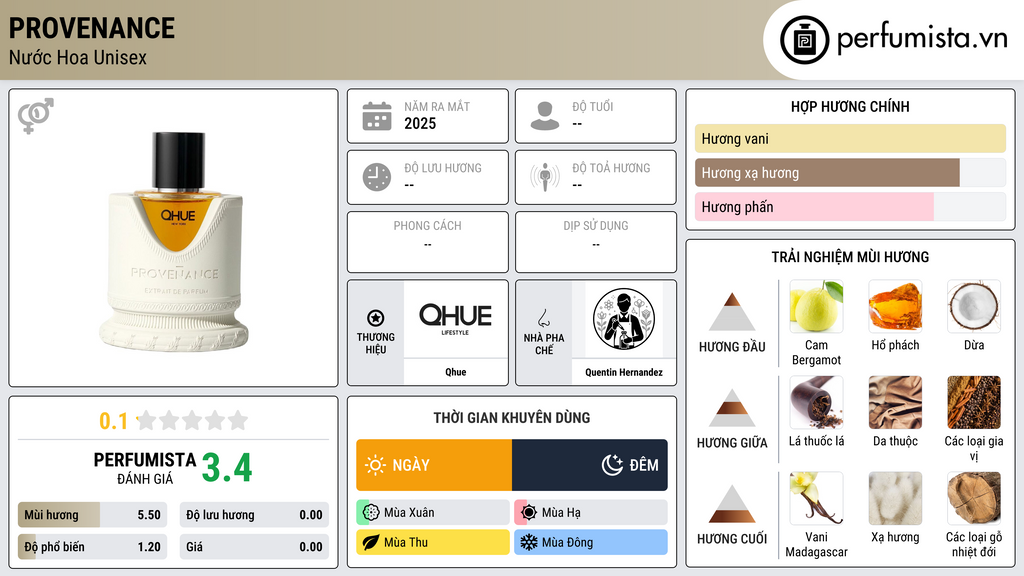This screenshot has height=576, width=1024.
Task: Click the star badge icon above Thương Hiệu
Action: pyautogui.click(x=376, y=318)
